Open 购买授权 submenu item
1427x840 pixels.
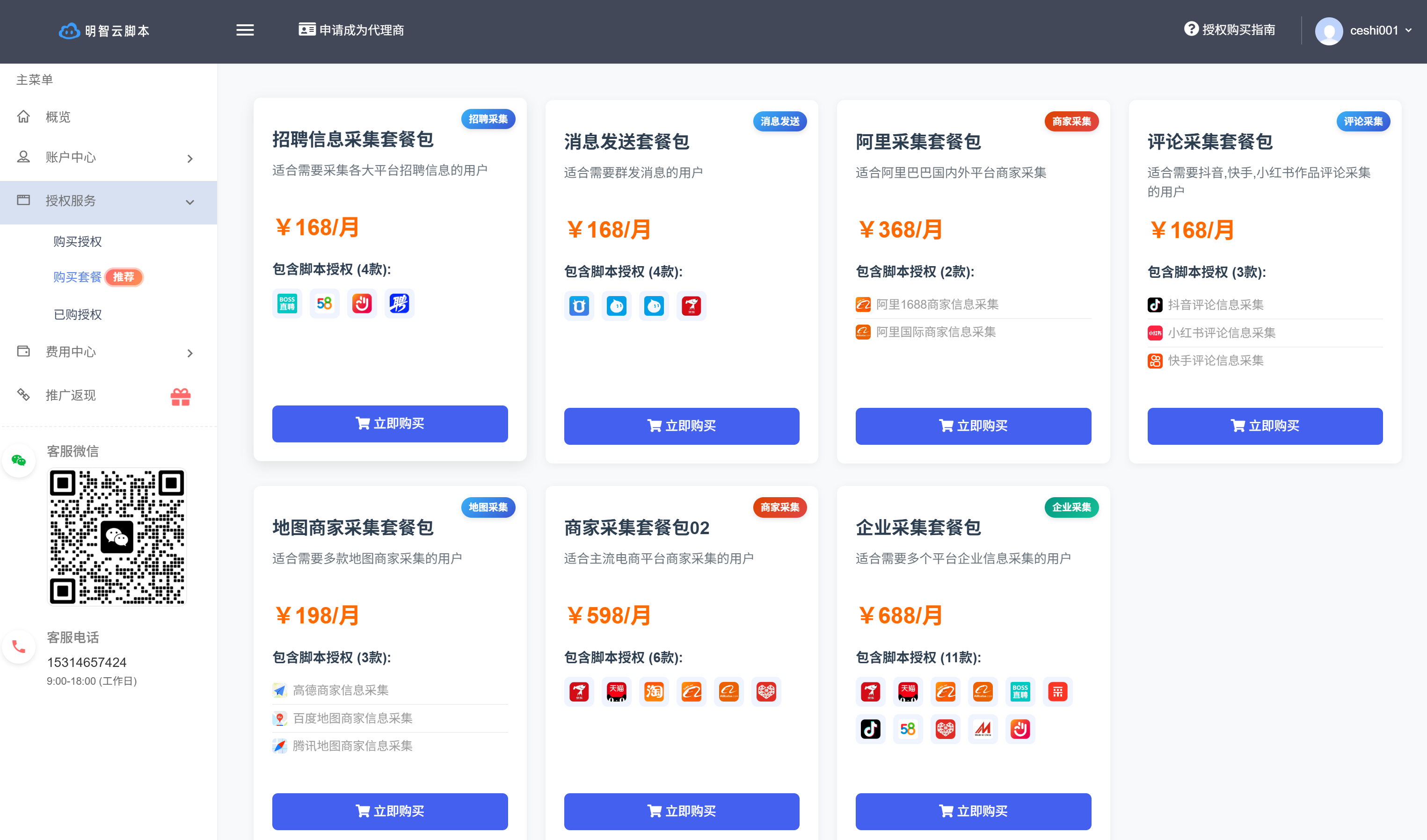(78, 241)
